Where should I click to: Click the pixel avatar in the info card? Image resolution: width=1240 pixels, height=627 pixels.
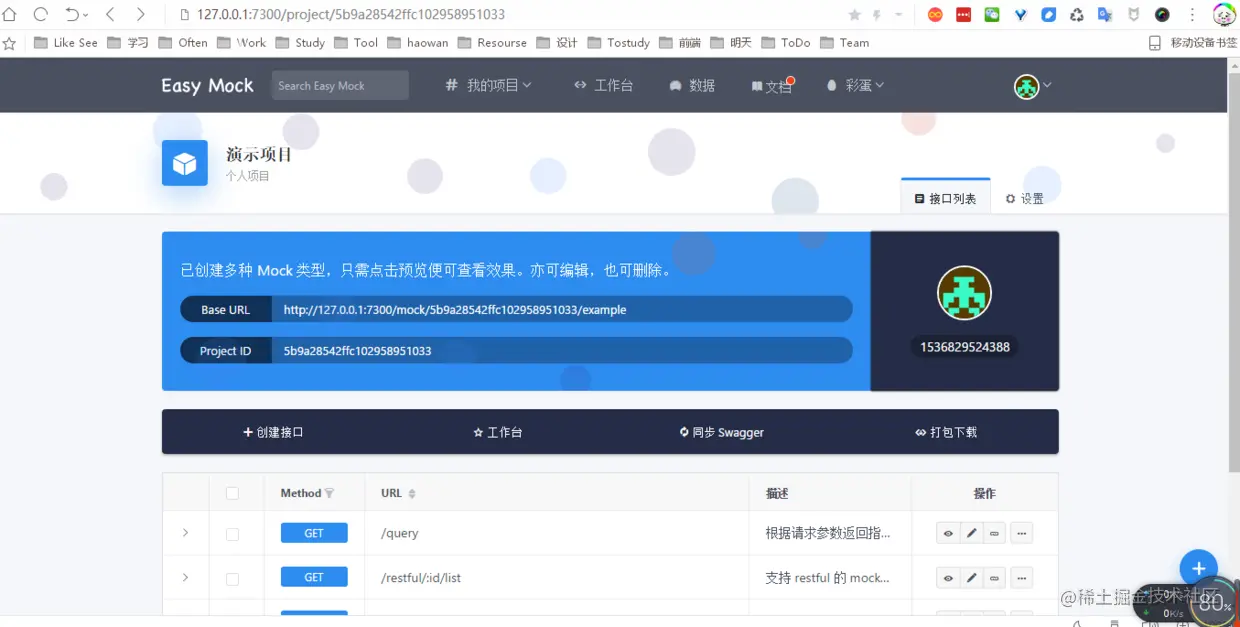point(964,293)
